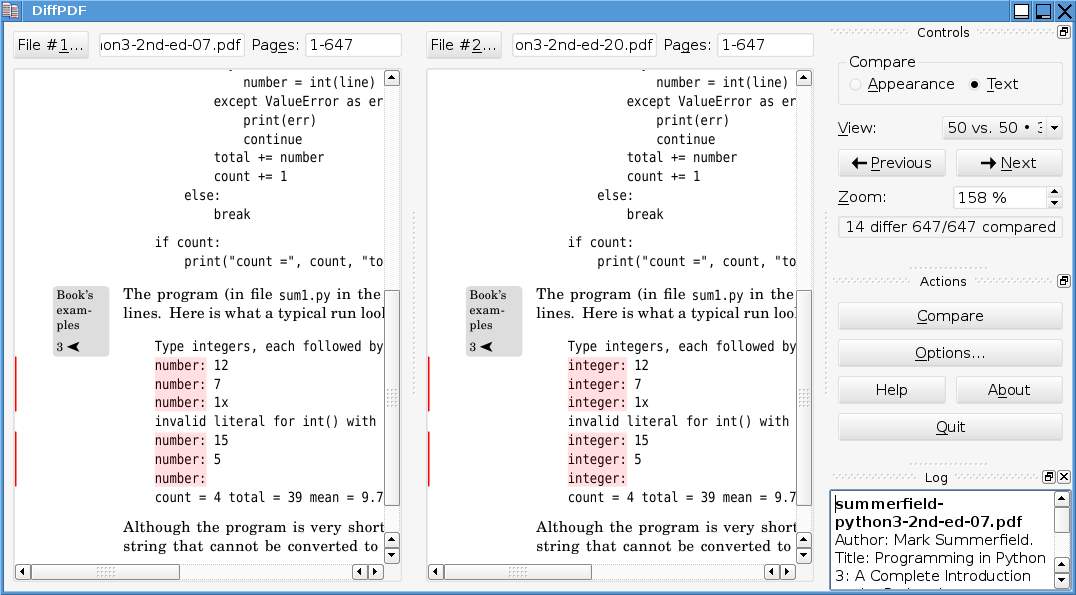Close the Log panel with its X icon
Viewport: 1076px width, 595px height.
point(1064,477)
